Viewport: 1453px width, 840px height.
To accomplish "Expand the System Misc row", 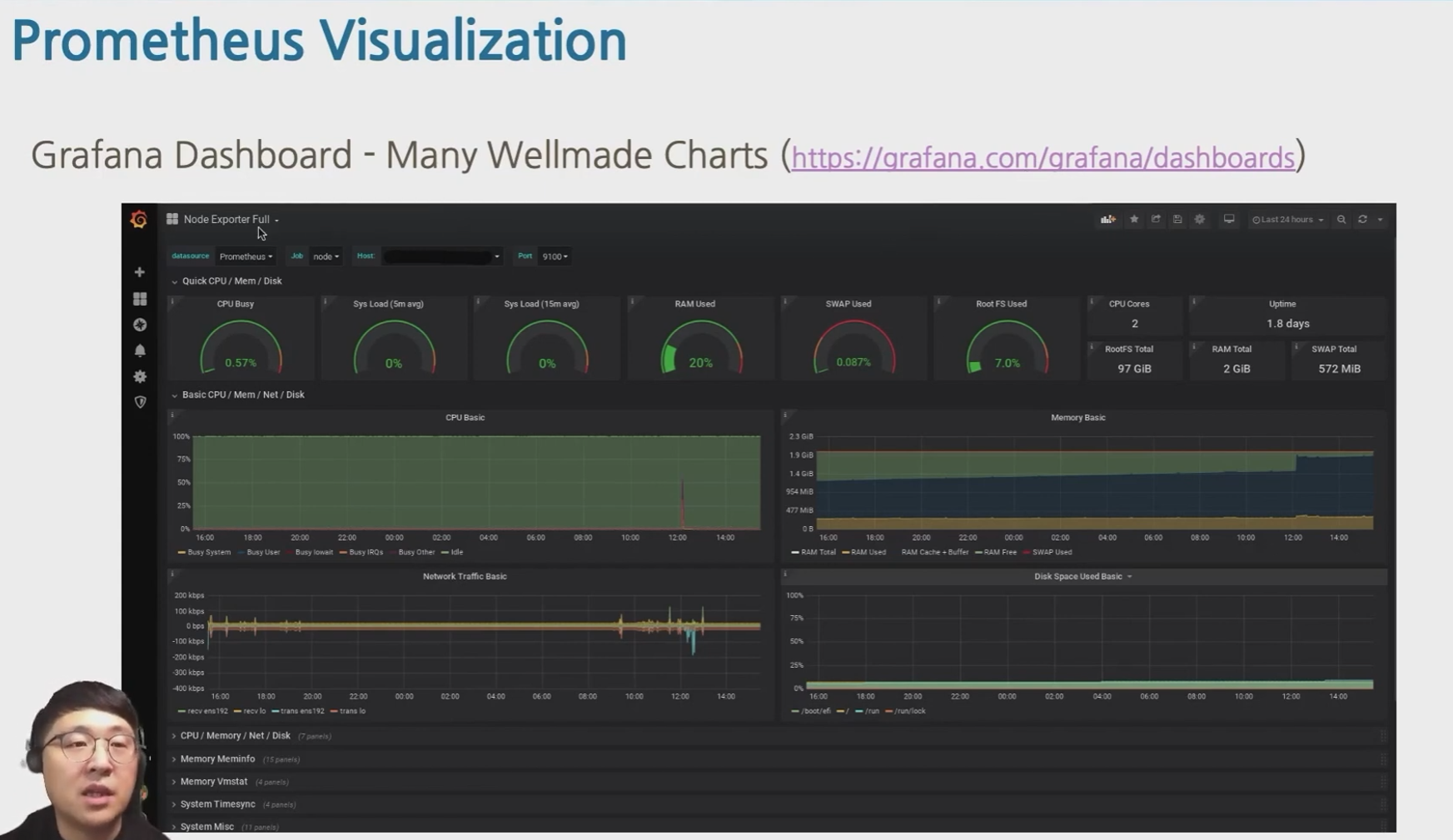I will point(207,827).
